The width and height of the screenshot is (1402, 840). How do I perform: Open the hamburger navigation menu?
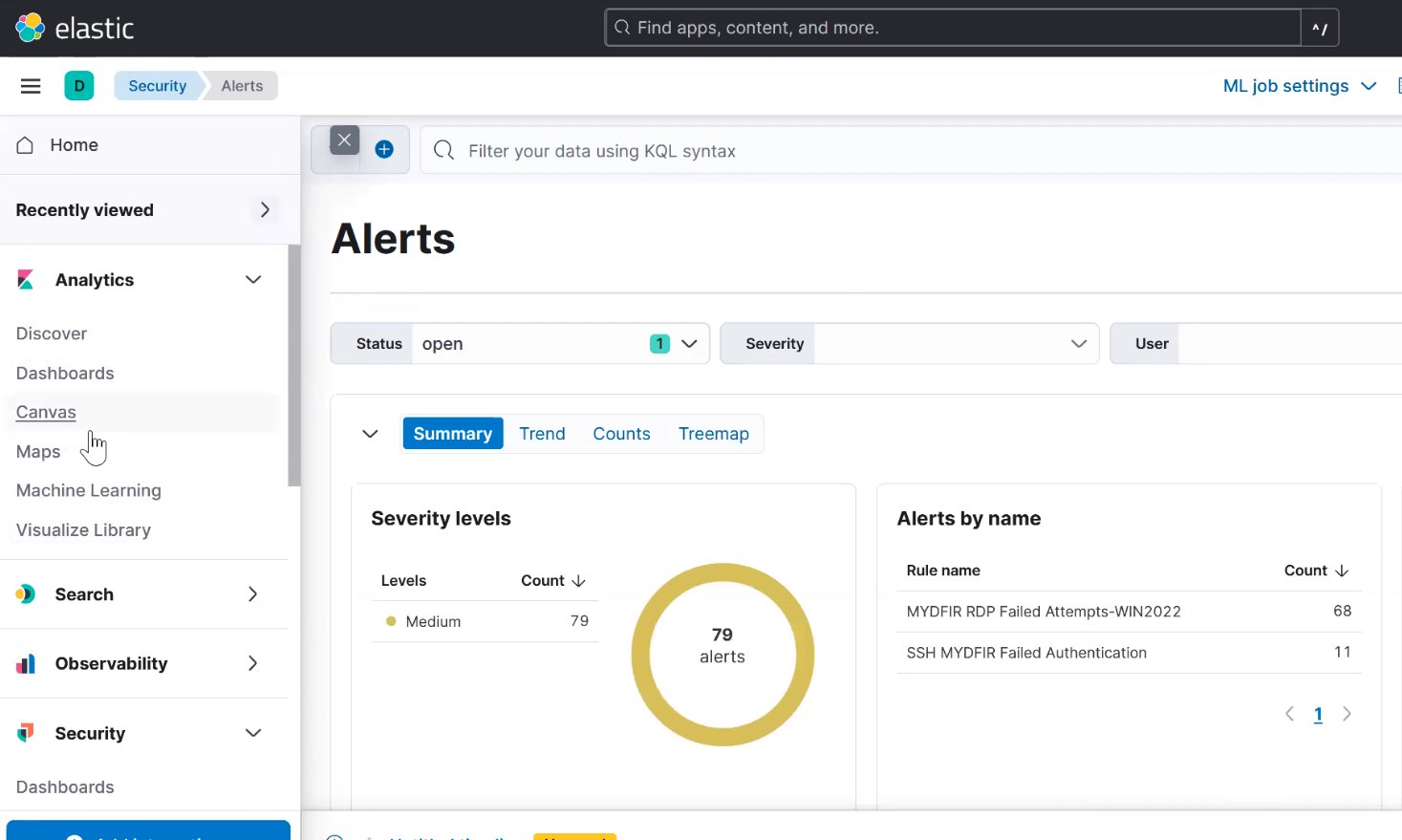31,86
